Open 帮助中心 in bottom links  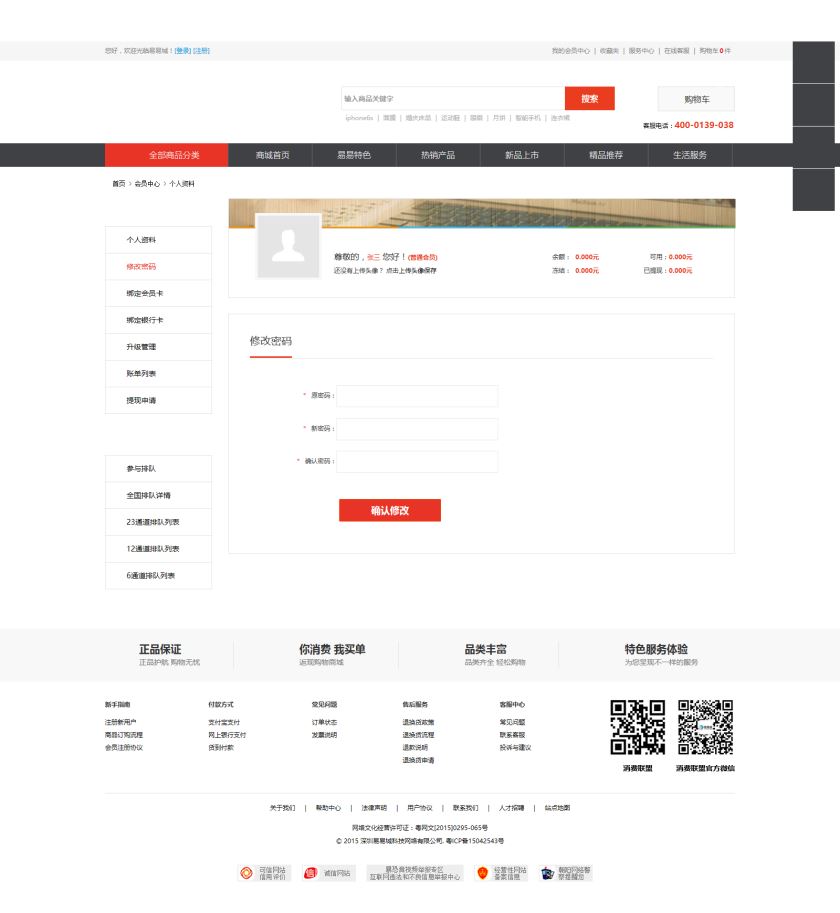pos(328,808)
